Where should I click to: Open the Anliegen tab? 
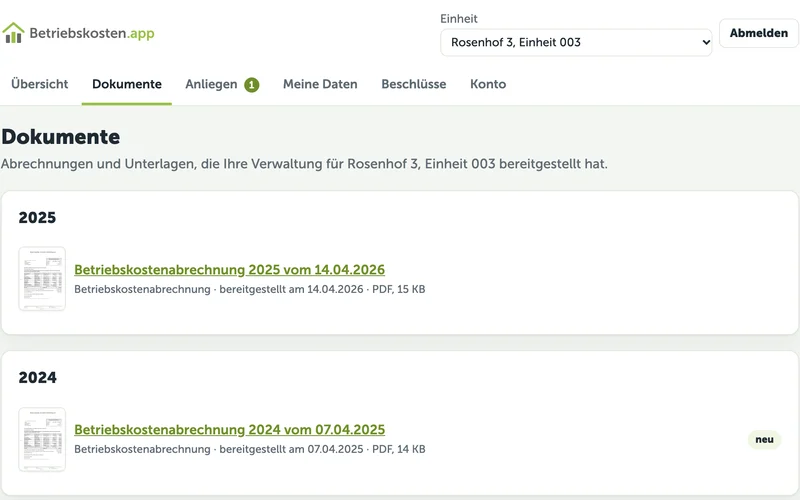click(x=211, y=84)
